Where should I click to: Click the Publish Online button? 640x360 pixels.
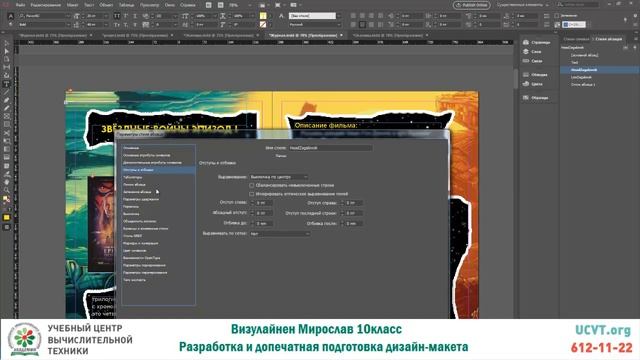click(471, 5)
